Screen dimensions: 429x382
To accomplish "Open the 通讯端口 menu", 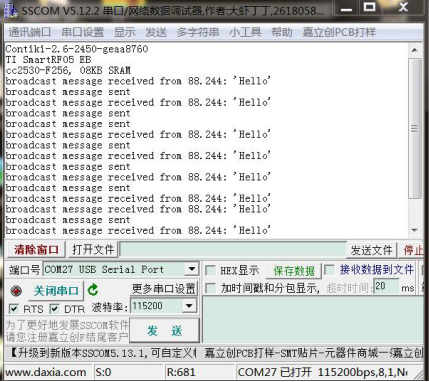I will (30, 32).
